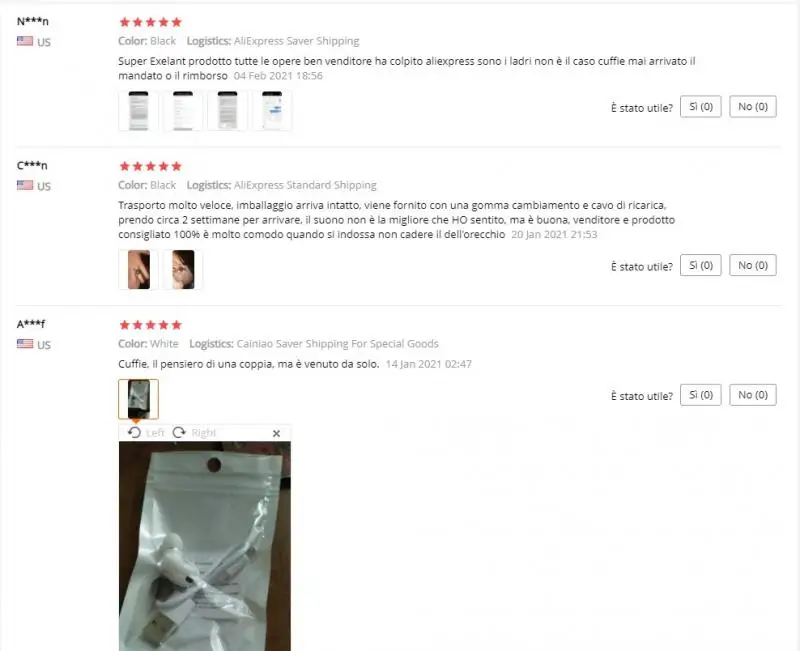Screen dimensions: 800x651
Task: Vote Sì on C***n's review
Action: pyautogui.click(x=701, y=265)
